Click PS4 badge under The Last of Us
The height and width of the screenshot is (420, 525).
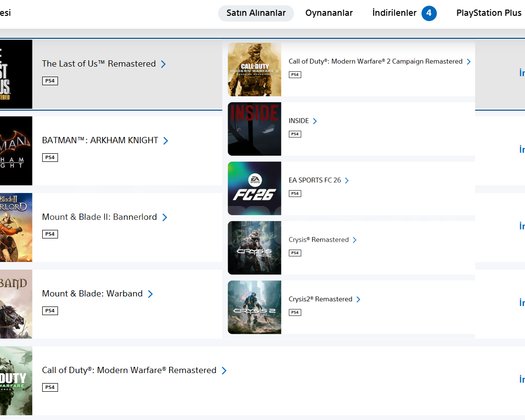pyautogui.click(x=50, y=81)
